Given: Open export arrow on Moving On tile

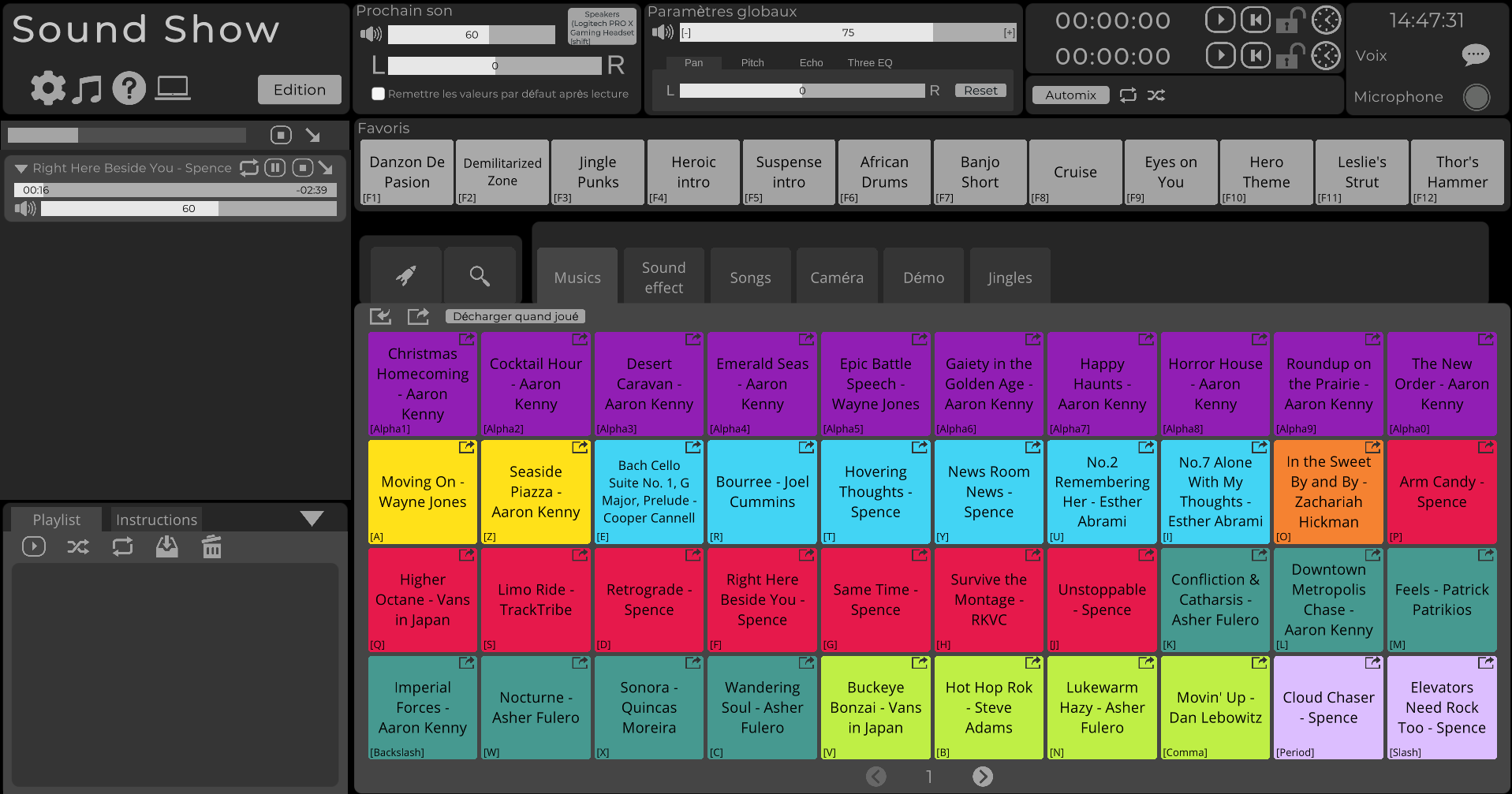Looking at the screenshot, I should 467,447.
